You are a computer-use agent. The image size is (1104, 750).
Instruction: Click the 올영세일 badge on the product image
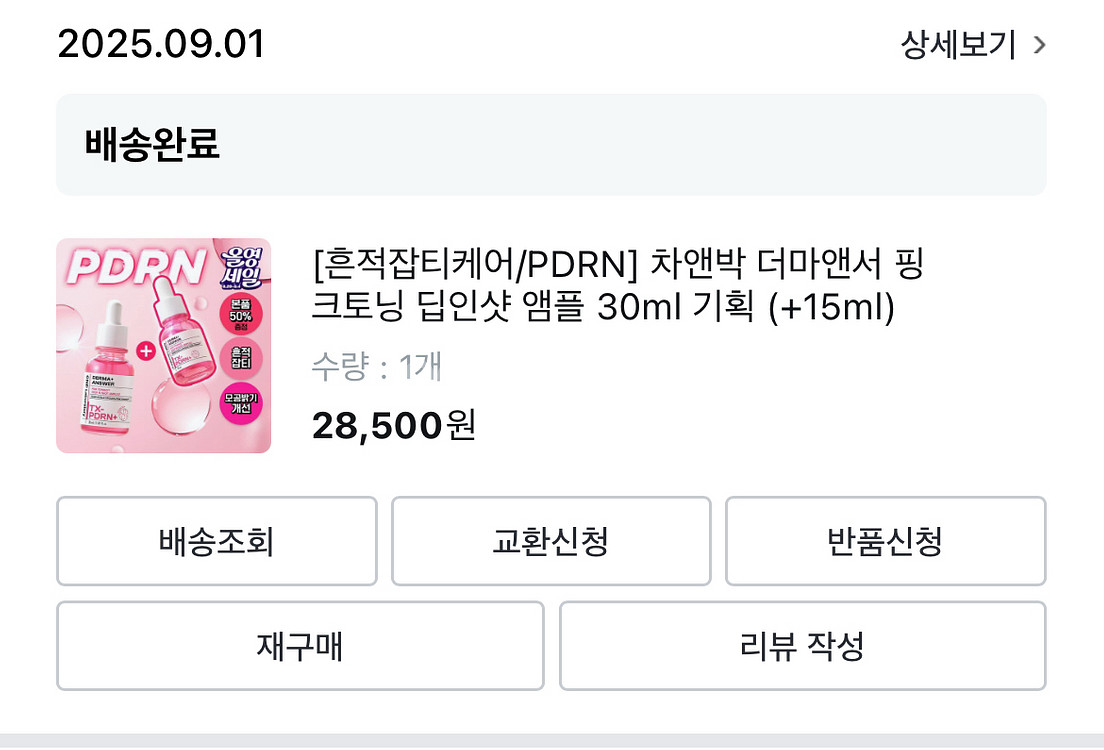point(240,268)
